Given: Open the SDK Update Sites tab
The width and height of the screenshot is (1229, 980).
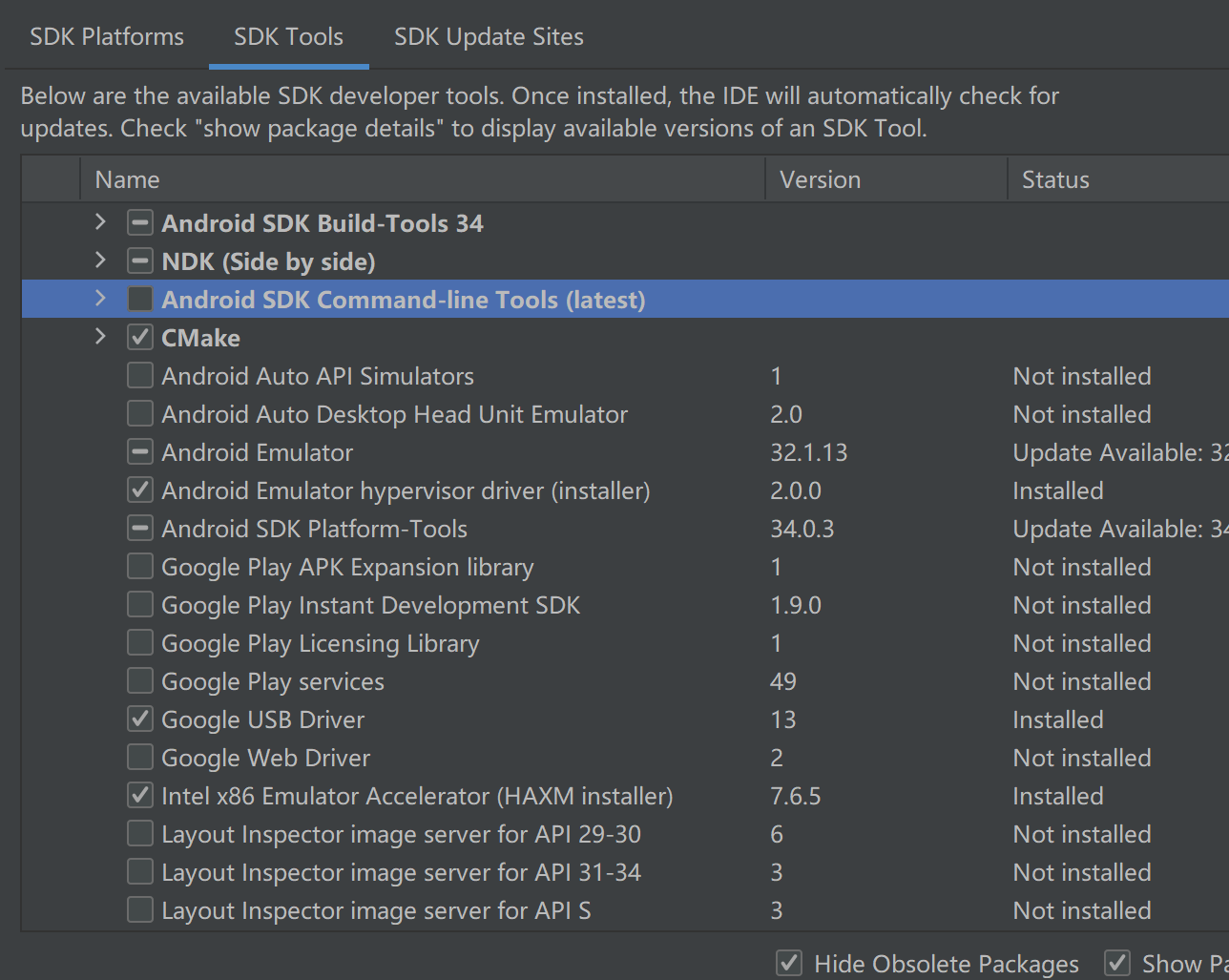Looking at the screenshot, I should tap(489, 36).
